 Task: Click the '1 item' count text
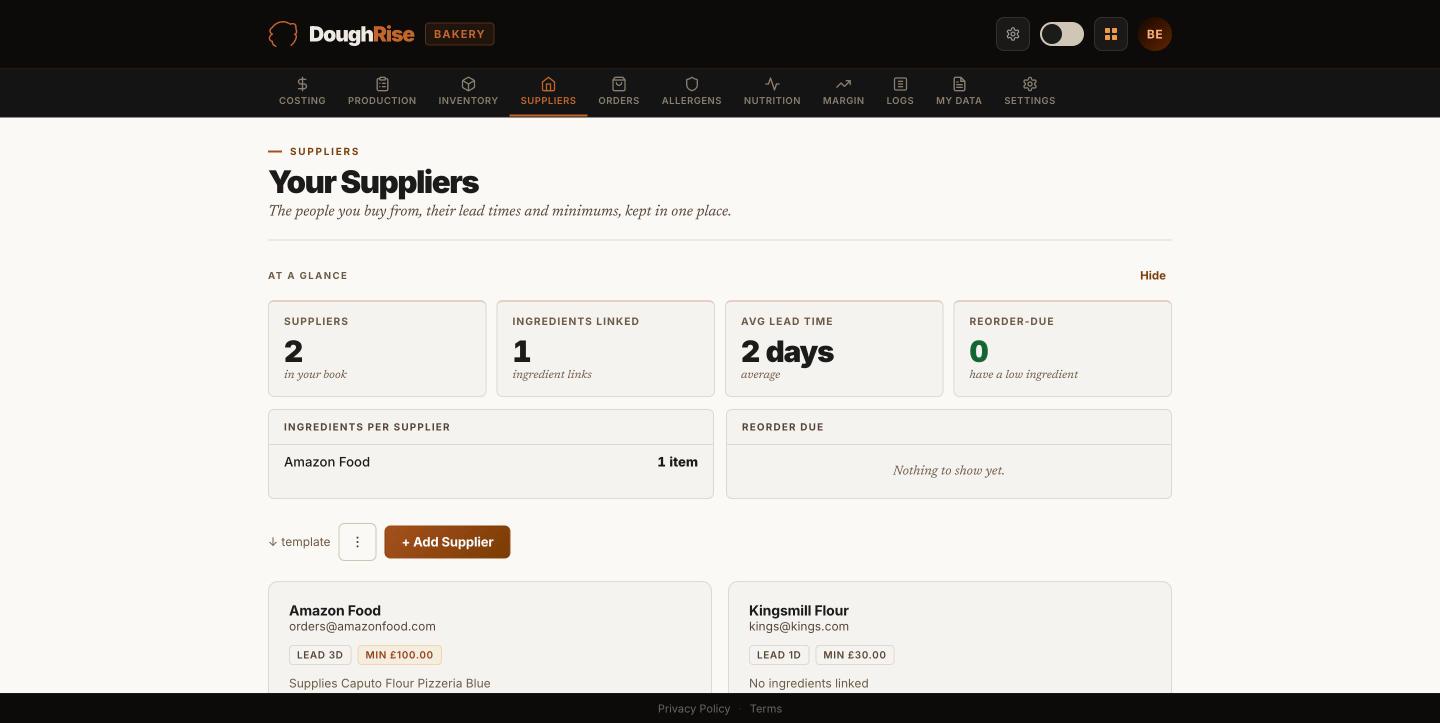pos(678,462)
